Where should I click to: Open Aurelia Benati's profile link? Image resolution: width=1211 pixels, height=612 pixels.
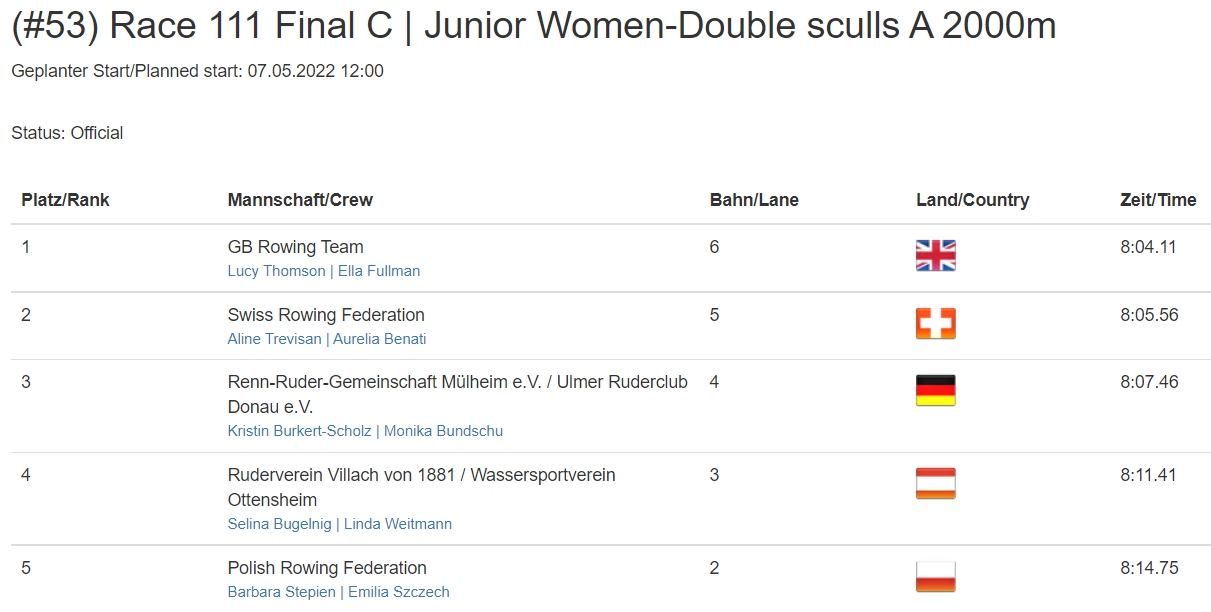point(379,339)
